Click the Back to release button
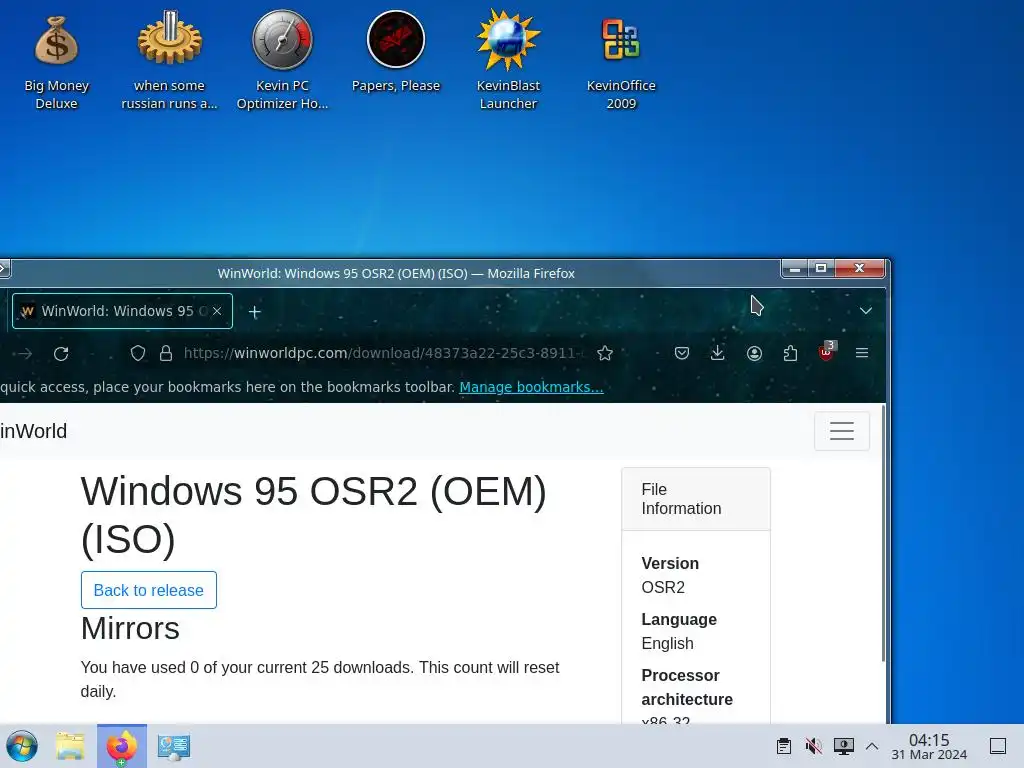This screenshot has height=768, width=1024. [149, 590]
